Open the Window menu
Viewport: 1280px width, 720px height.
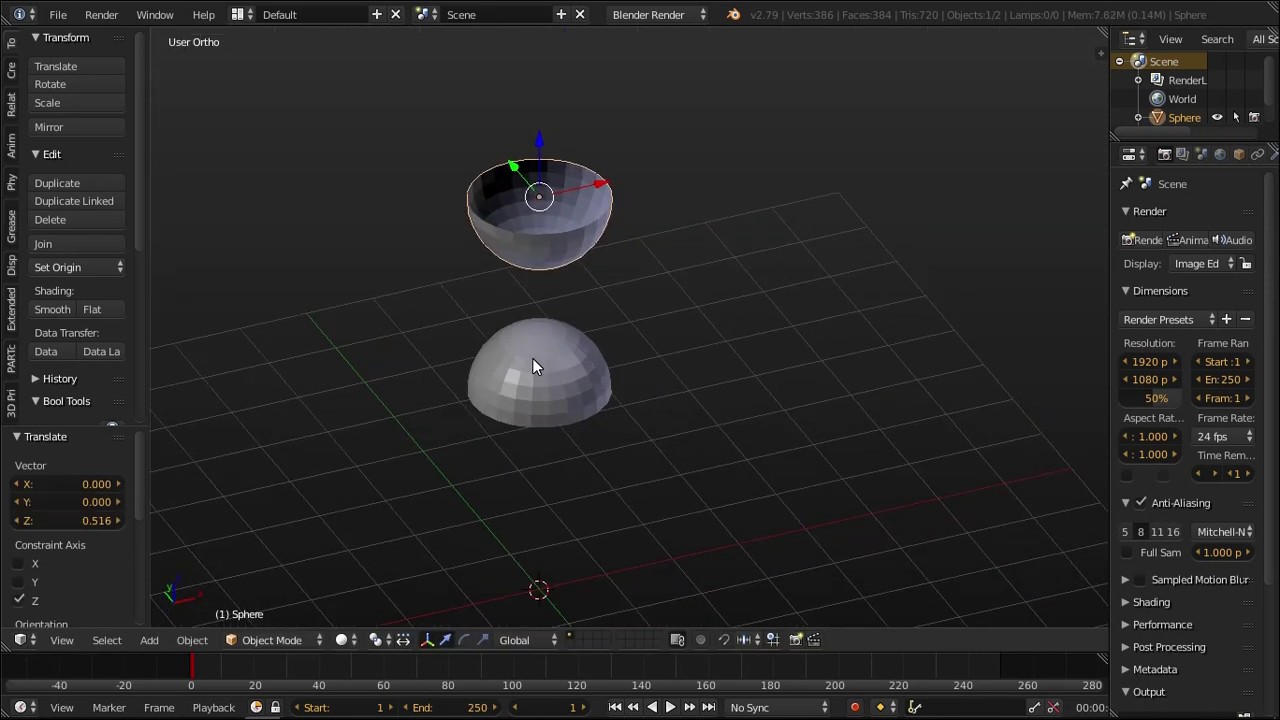point(155,15)
